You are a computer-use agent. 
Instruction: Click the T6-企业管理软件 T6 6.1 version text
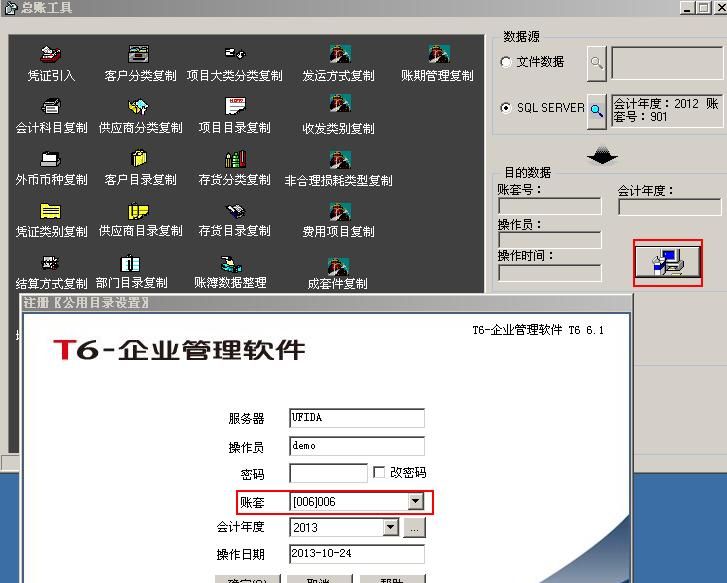(538, 330)
